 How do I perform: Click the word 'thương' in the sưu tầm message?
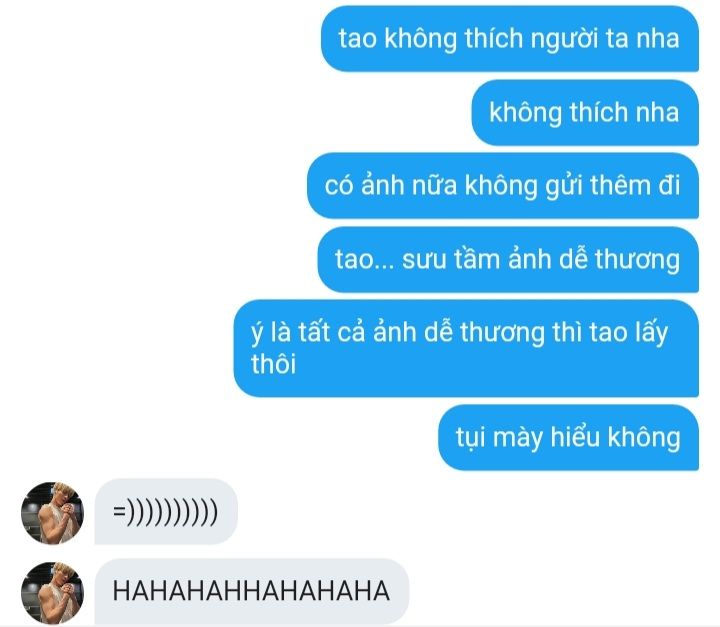click(637, 260)
